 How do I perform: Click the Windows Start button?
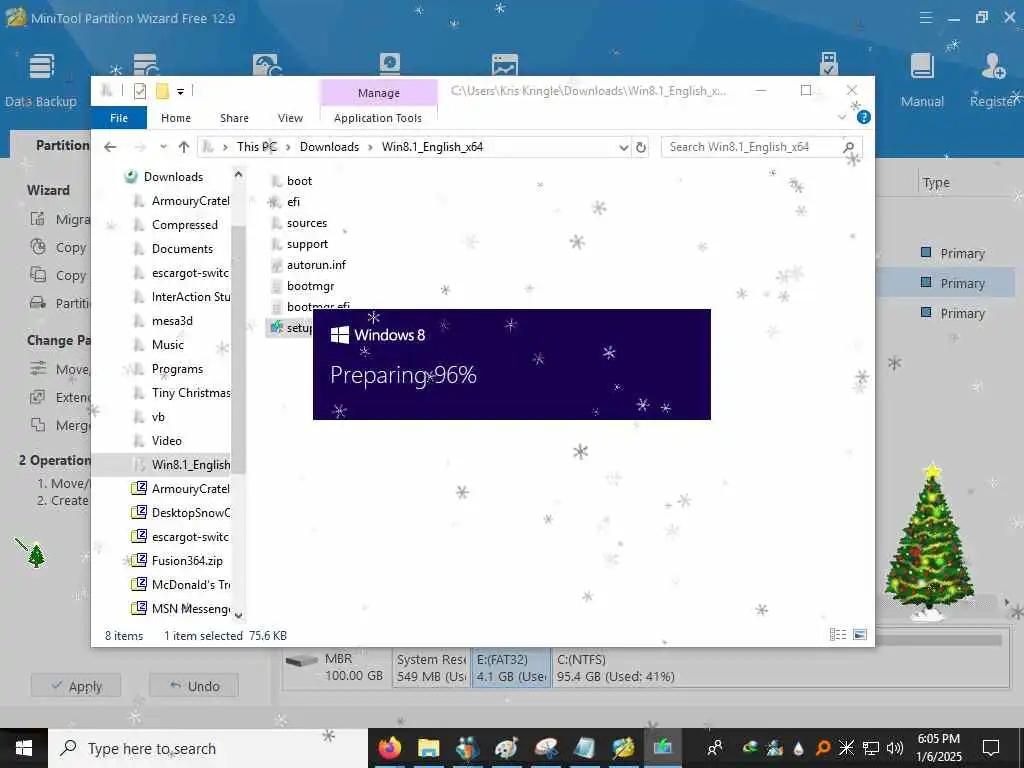pyautogui.click(x=24, y=748)
